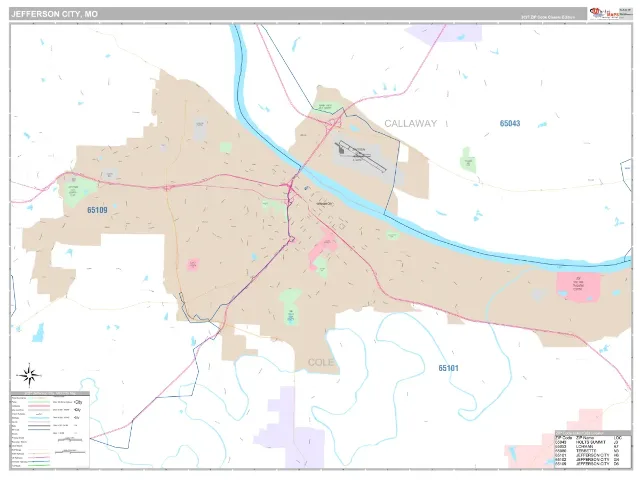Select the 65101 ZIP code label on the map

[x=449, y=368]
